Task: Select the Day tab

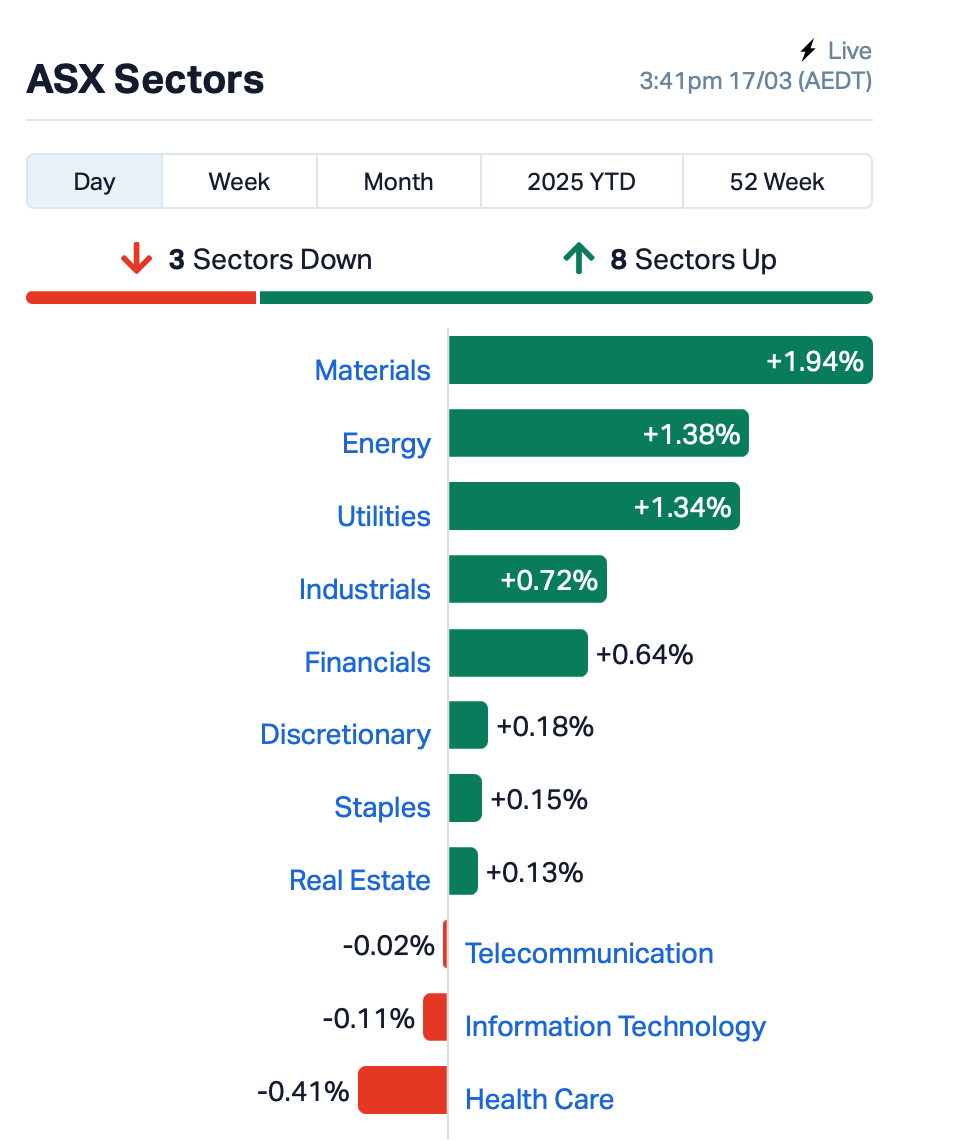Action: [94, 181]
